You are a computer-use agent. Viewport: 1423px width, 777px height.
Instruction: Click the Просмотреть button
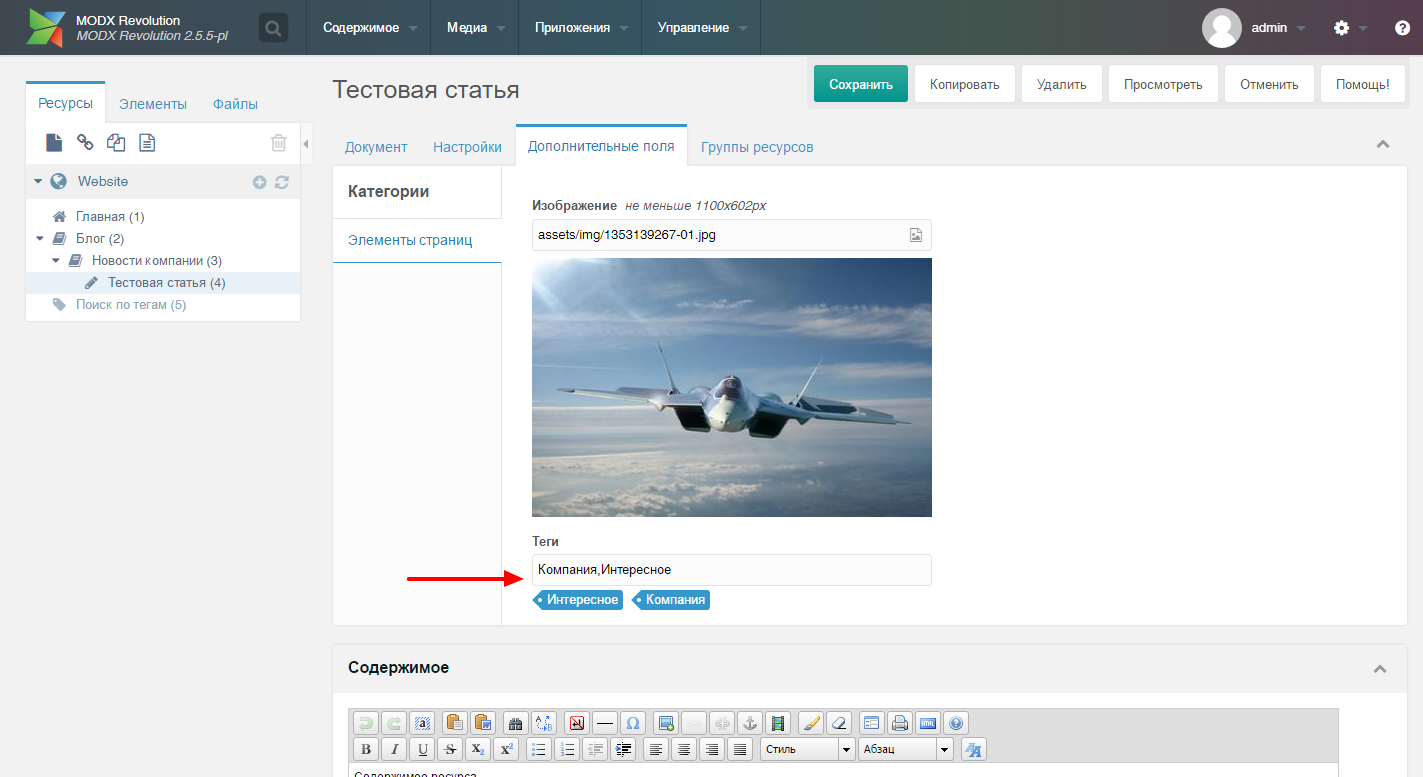click(1163, 84)
